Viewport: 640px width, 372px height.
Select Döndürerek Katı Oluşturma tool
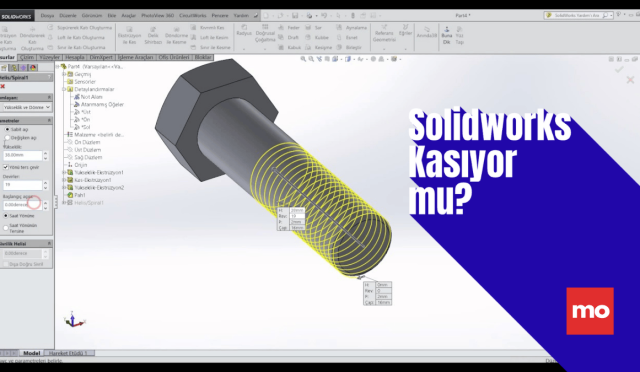point(32,38)
